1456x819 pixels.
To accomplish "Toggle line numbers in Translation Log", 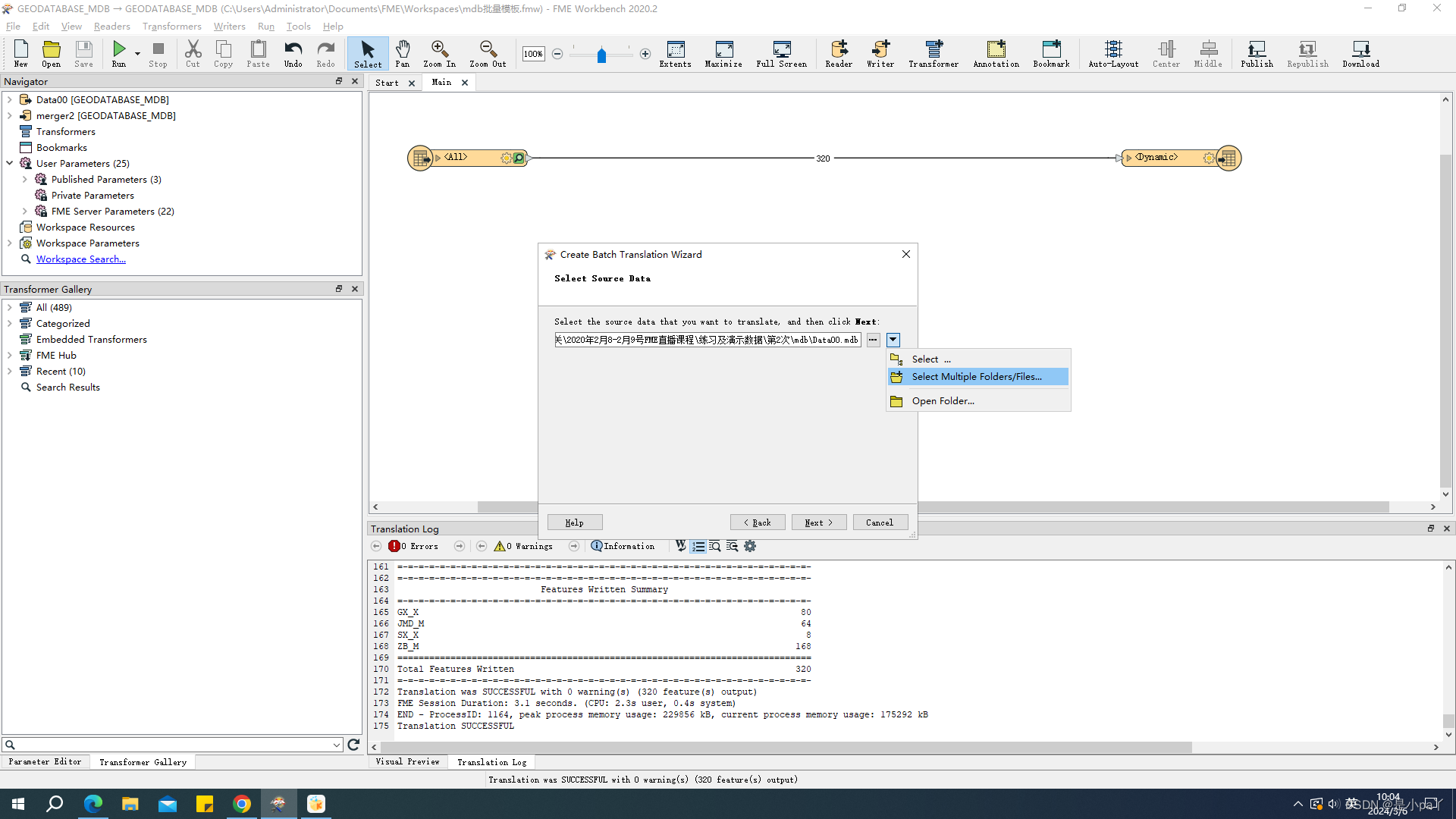I will pos(698,546).
